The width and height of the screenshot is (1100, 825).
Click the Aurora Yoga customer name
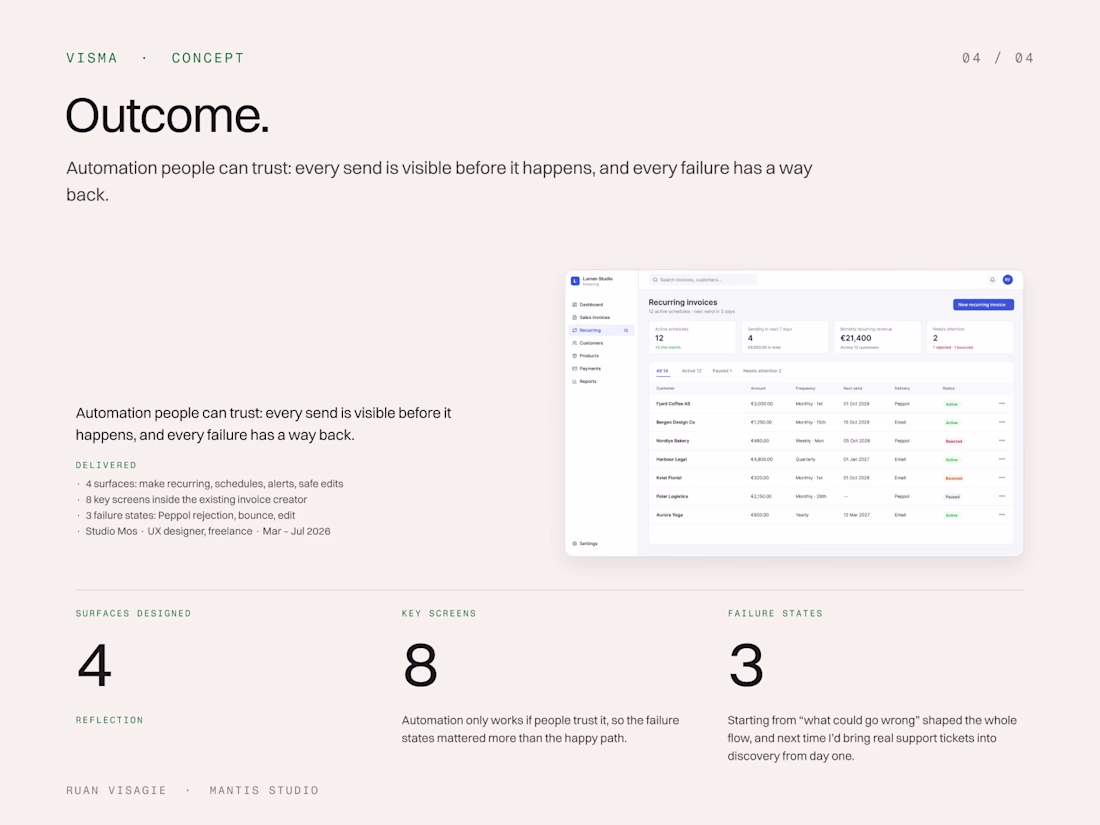click(x=669, y=514)
